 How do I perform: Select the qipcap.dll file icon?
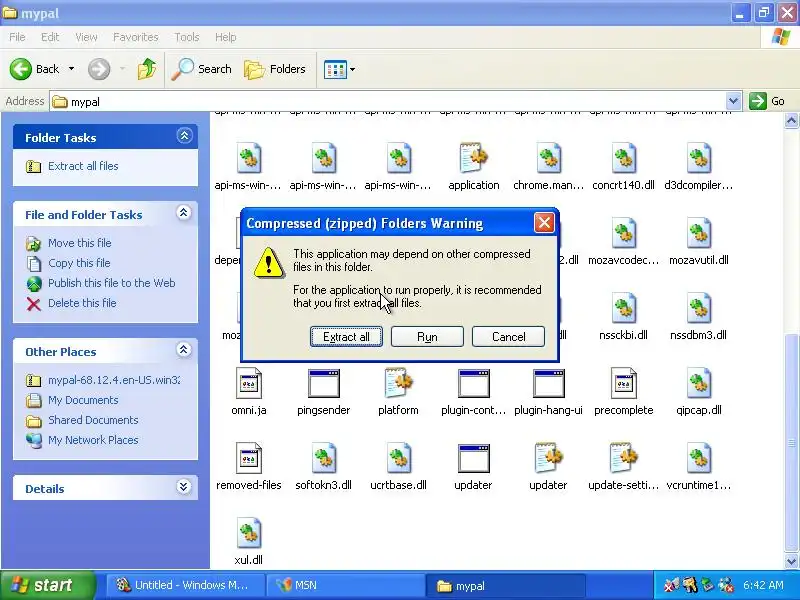698,383
